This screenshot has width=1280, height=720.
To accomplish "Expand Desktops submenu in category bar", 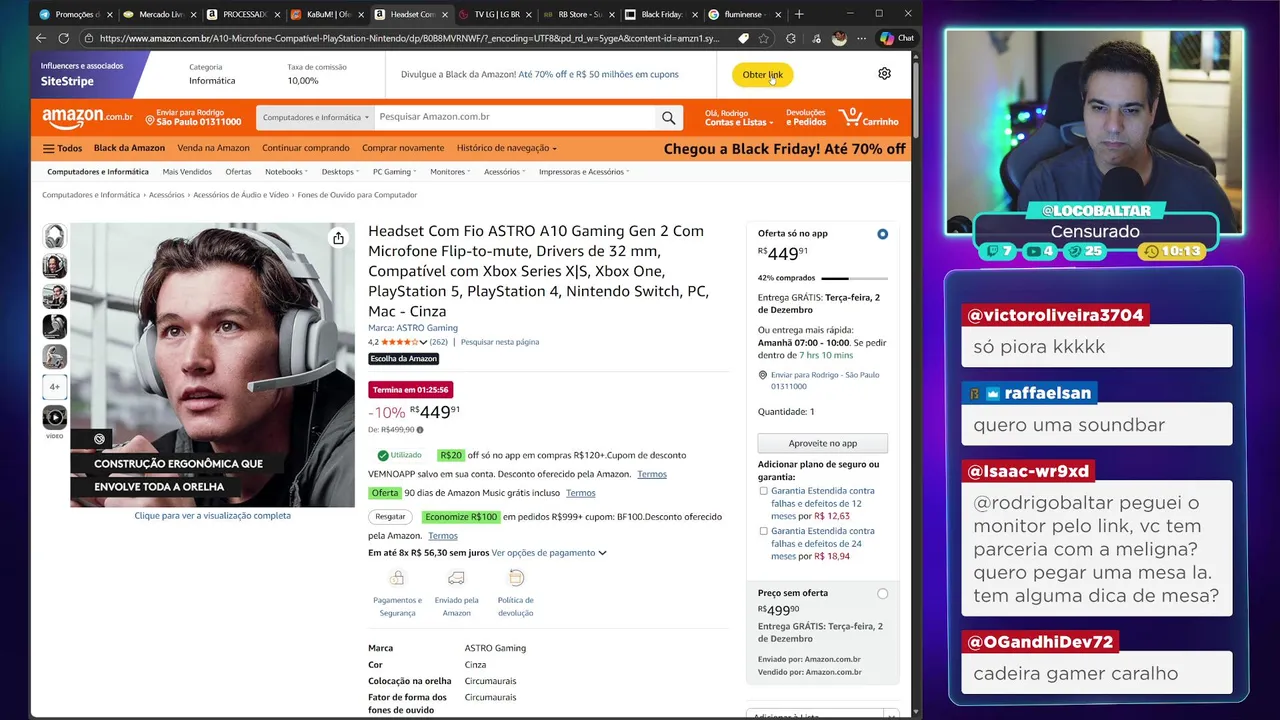I will 340,172.
